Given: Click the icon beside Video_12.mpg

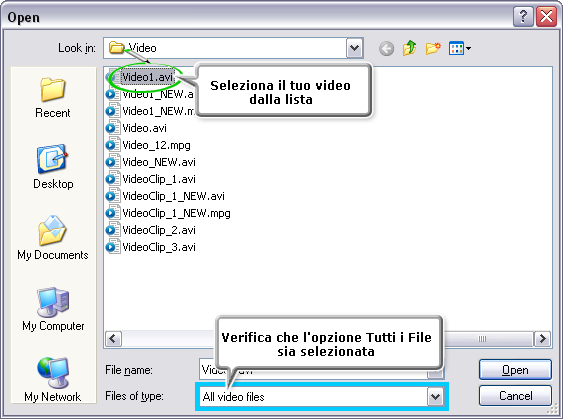Looking at the screenshot, I should click(x=113, y=145).
